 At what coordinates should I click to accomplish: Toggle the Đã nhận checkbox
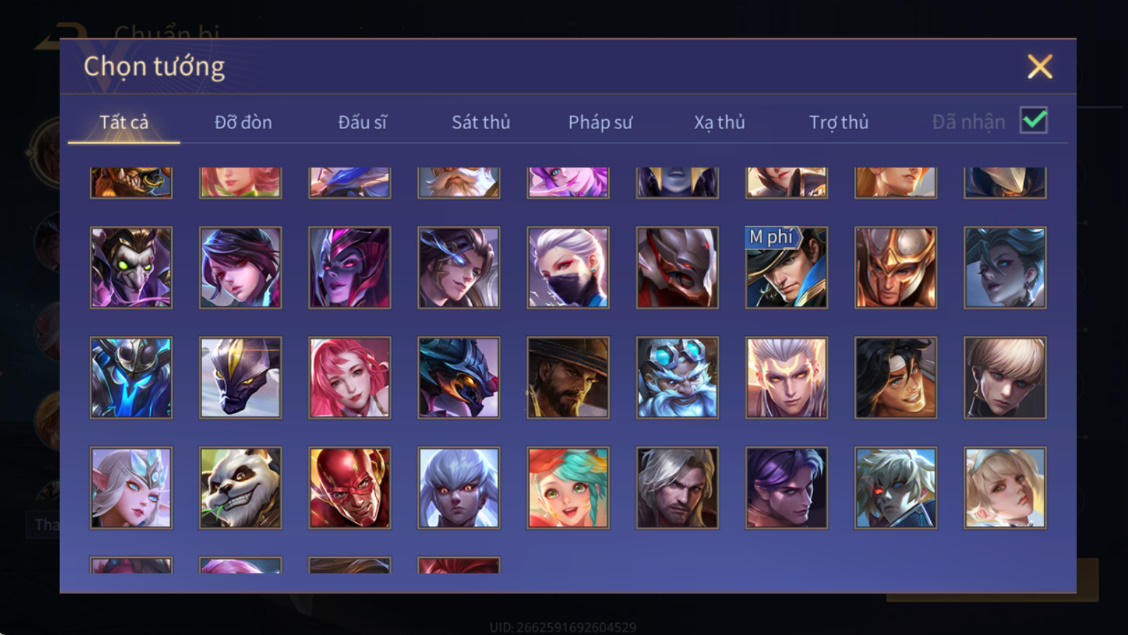click(1034, 120)
